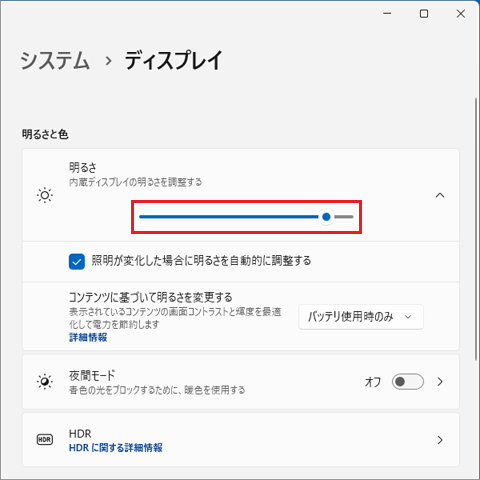480x480 pixels.
Task: Maximize the settings window
Action: [x=424, y=14]
